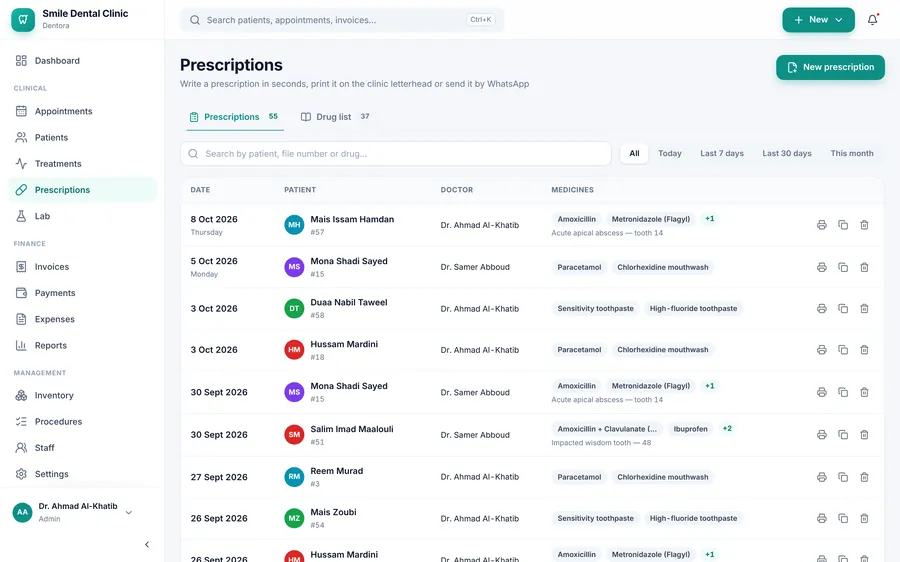The width and height of the screenshot is (900, 562).
Task: Click the Smile Dental Clinic tooth logo
Action: (23, 20)
